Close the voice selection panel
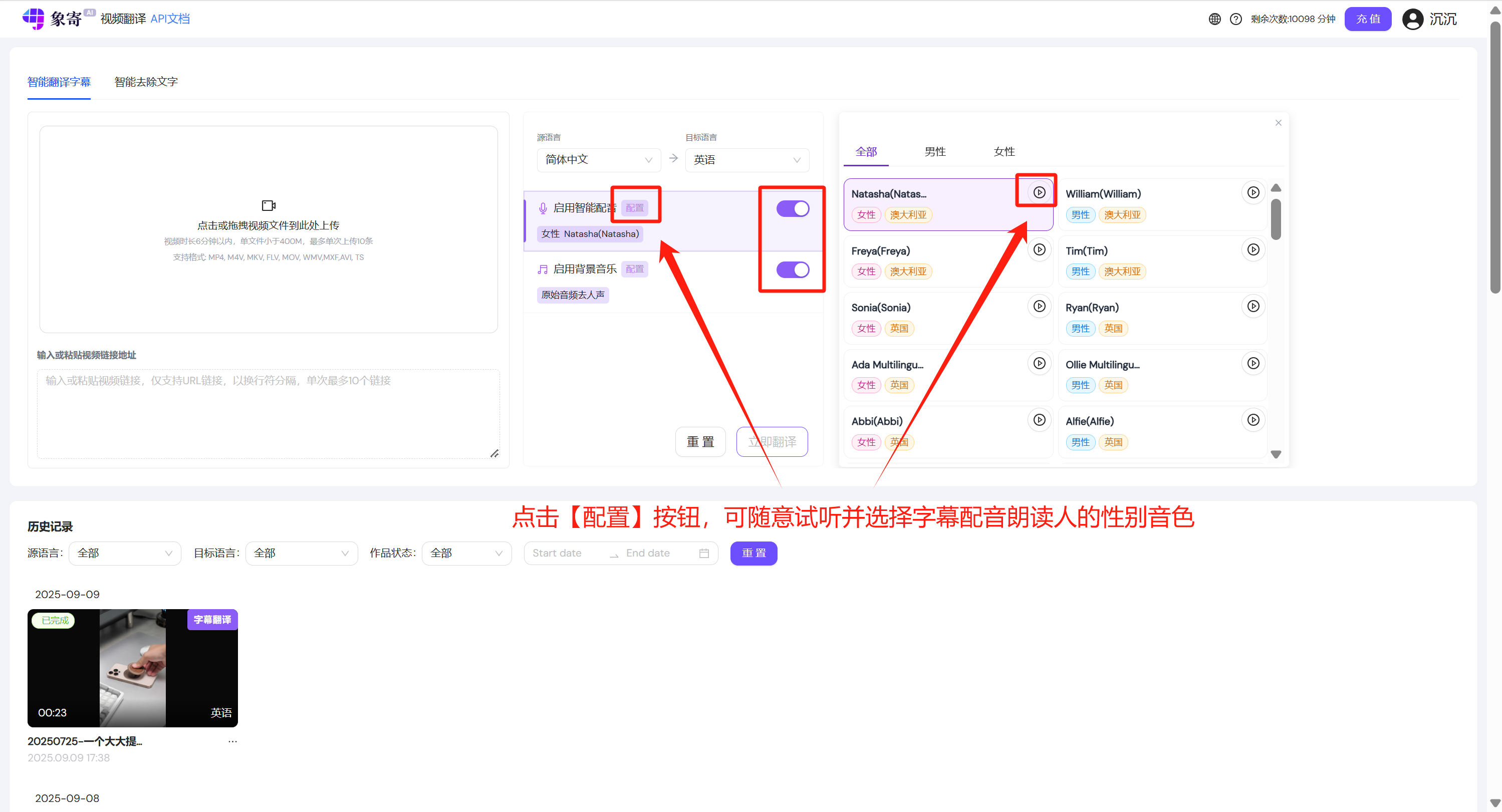This screenshot has height=812, width=1502. pos(1278,122)
